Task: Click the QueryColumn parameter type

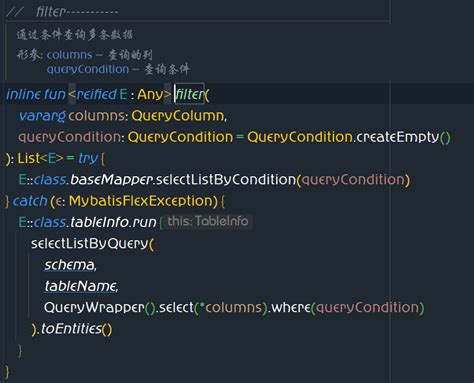Action: pos(178,116)
